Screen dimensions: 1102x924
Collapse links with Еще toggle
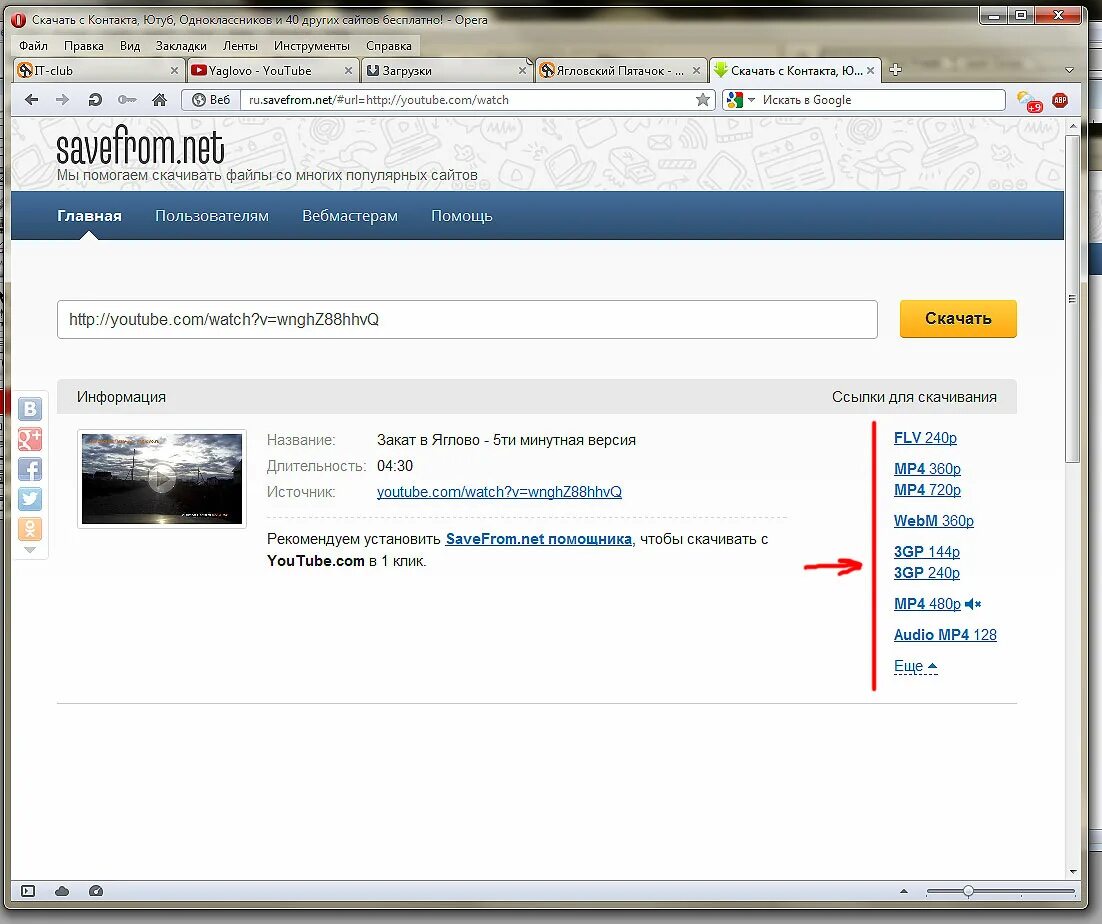(915, 665)
